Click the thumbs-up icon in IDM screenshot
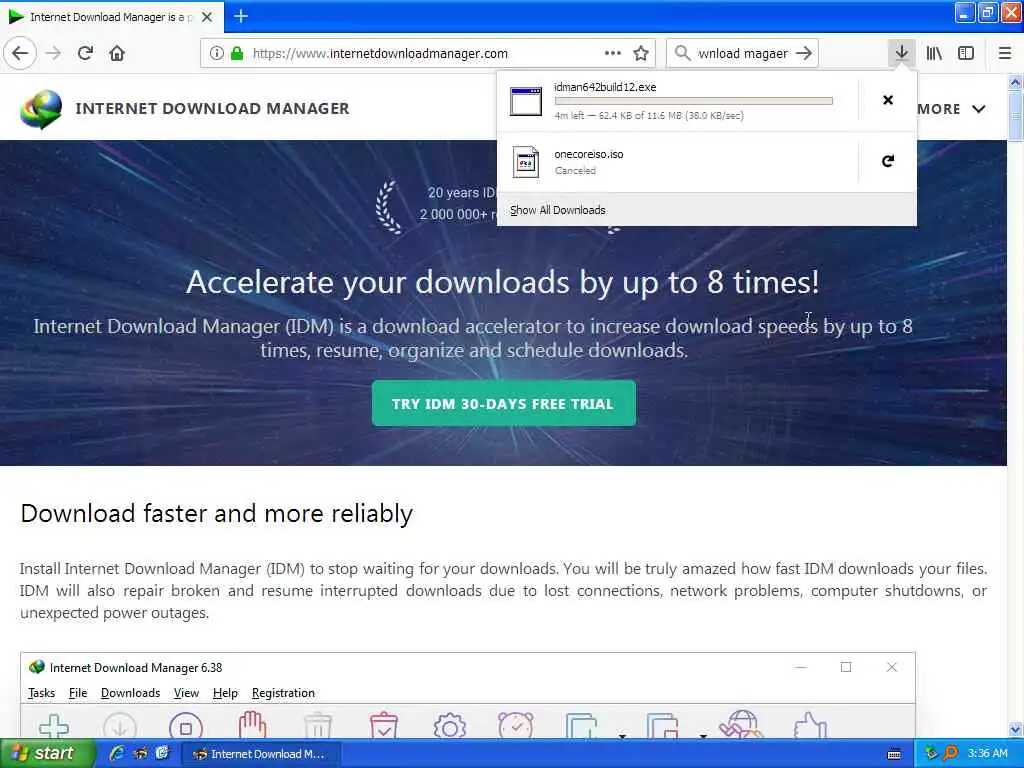The width and height of the screenshot is (1024, 768). coord(810,726)
